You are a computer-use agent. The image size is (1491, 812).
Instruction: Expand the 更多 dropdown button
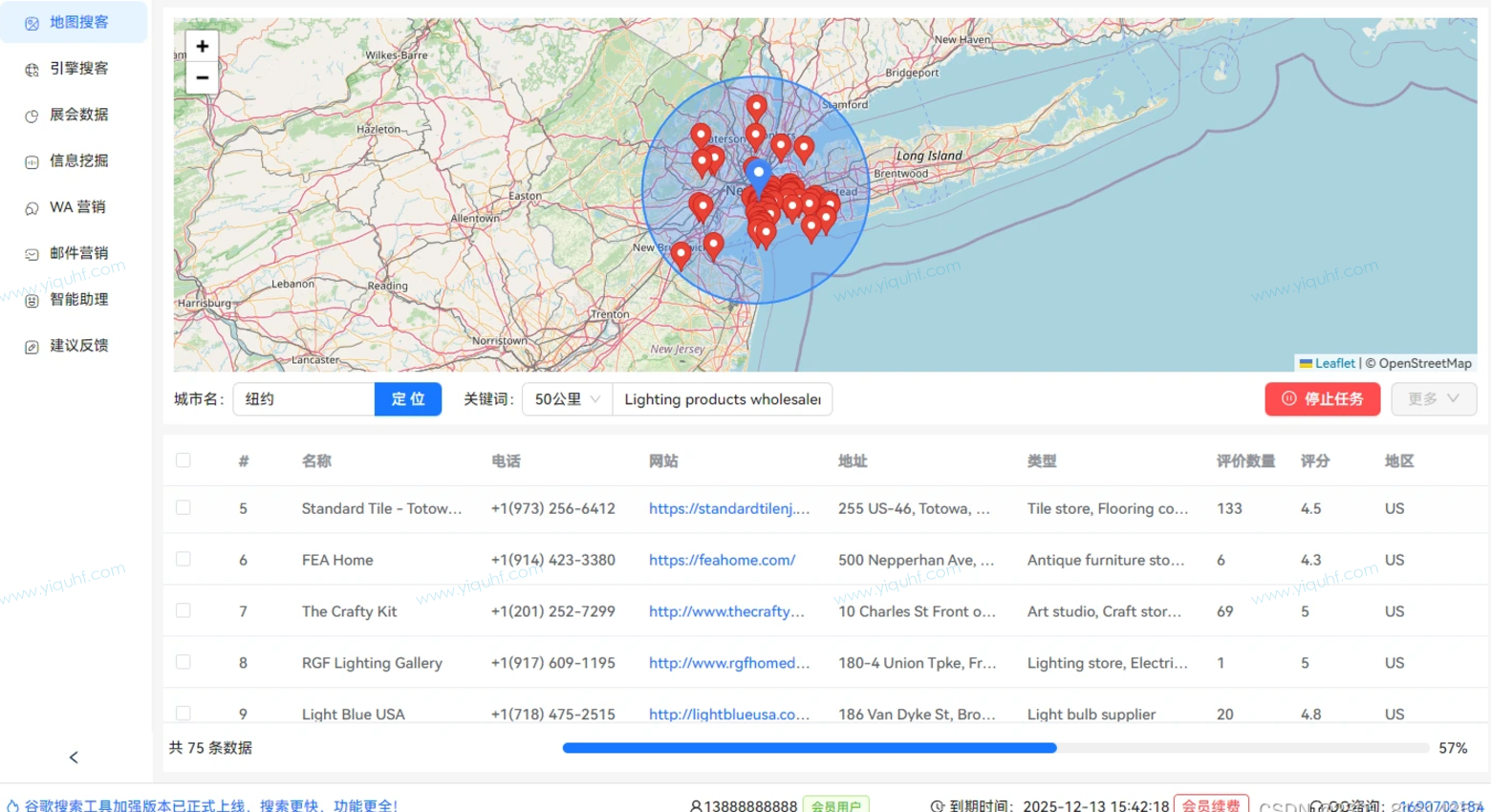pyautogui.click(x=1434, y=399)
